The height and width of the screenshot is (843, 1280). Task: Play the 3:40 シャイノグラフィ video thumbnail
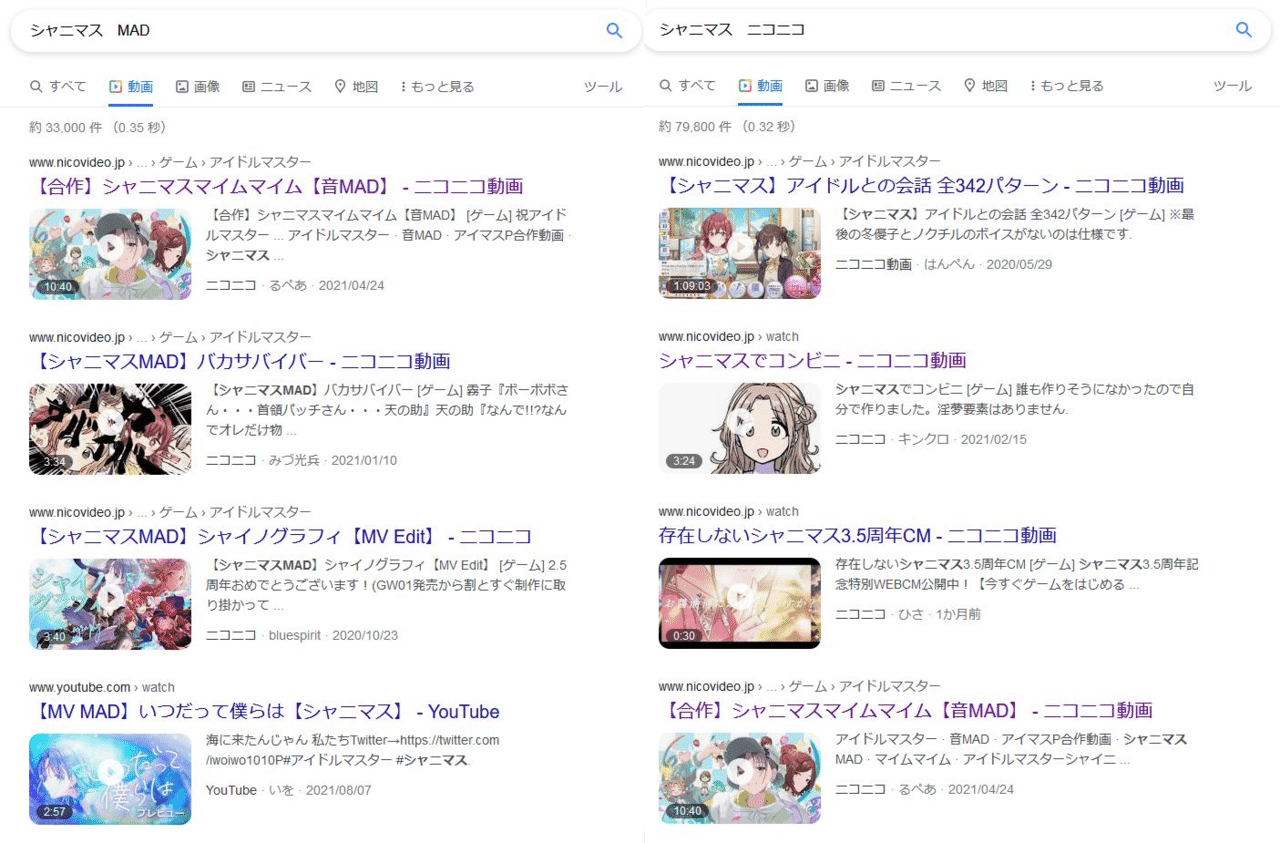(x=110, y=604)
